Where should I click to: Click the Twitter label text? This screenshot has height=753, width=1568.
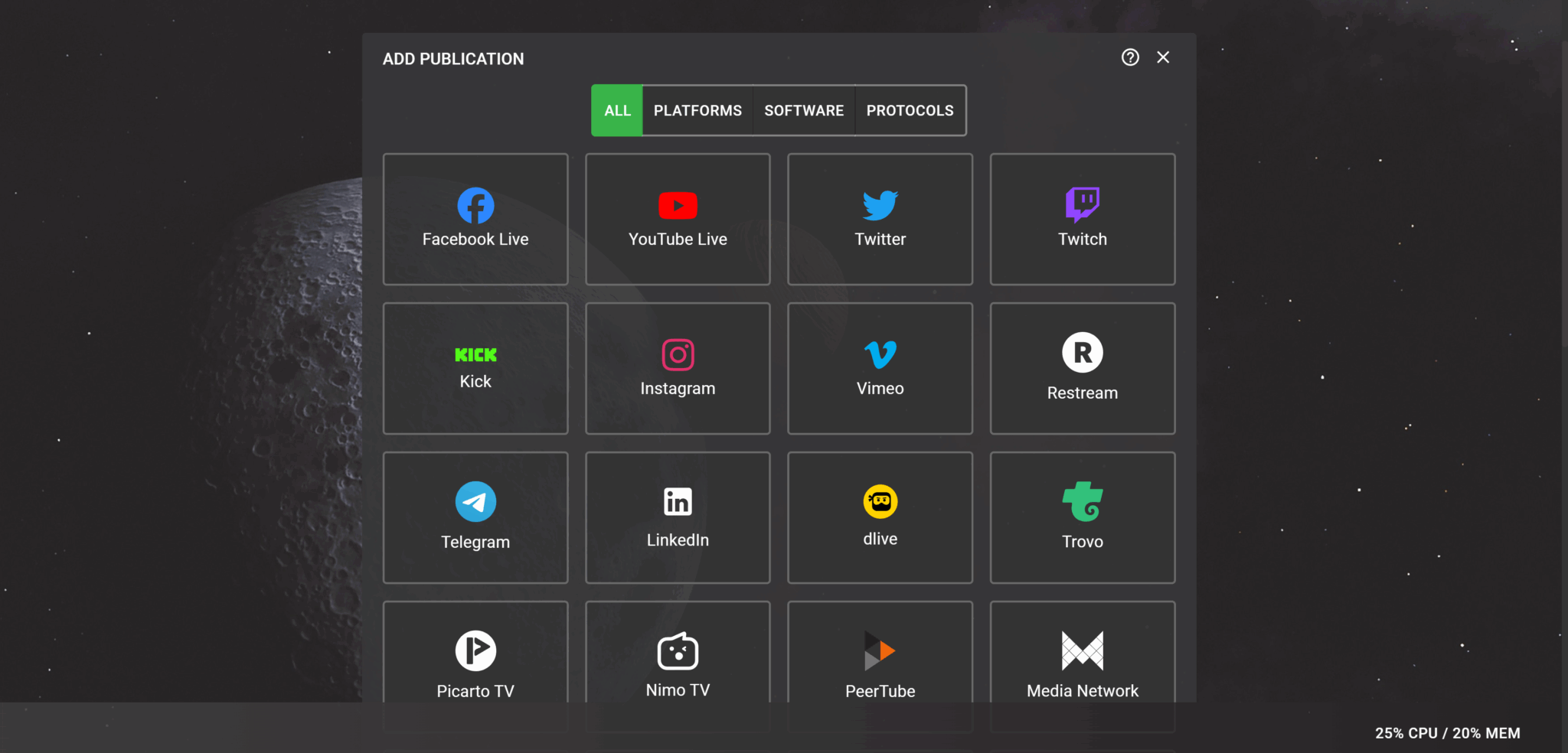point(880,239)
